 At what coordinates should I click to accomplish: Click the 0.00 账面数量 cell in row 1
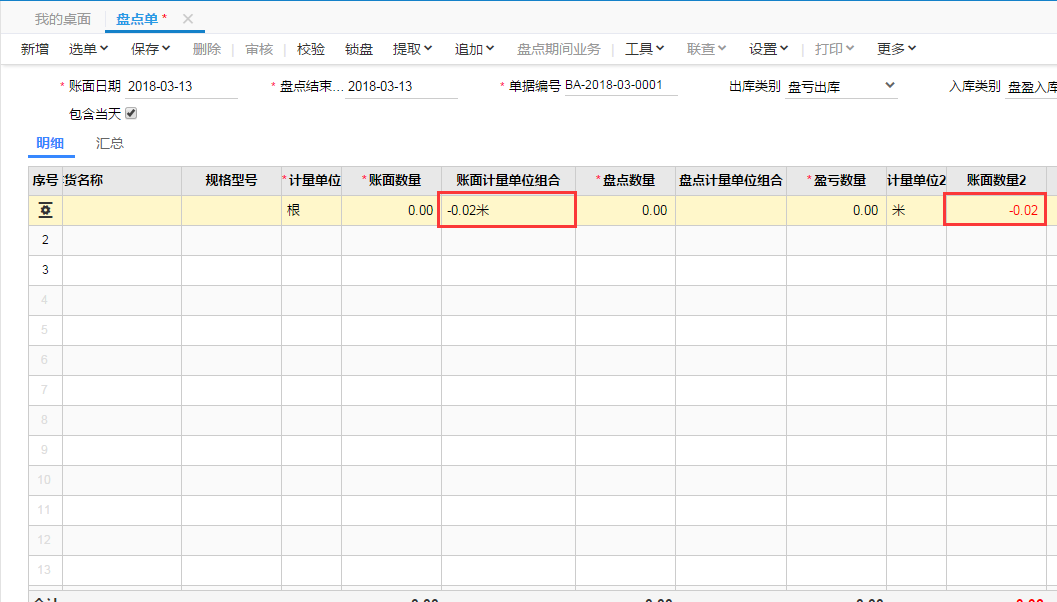tap(392, 210)
